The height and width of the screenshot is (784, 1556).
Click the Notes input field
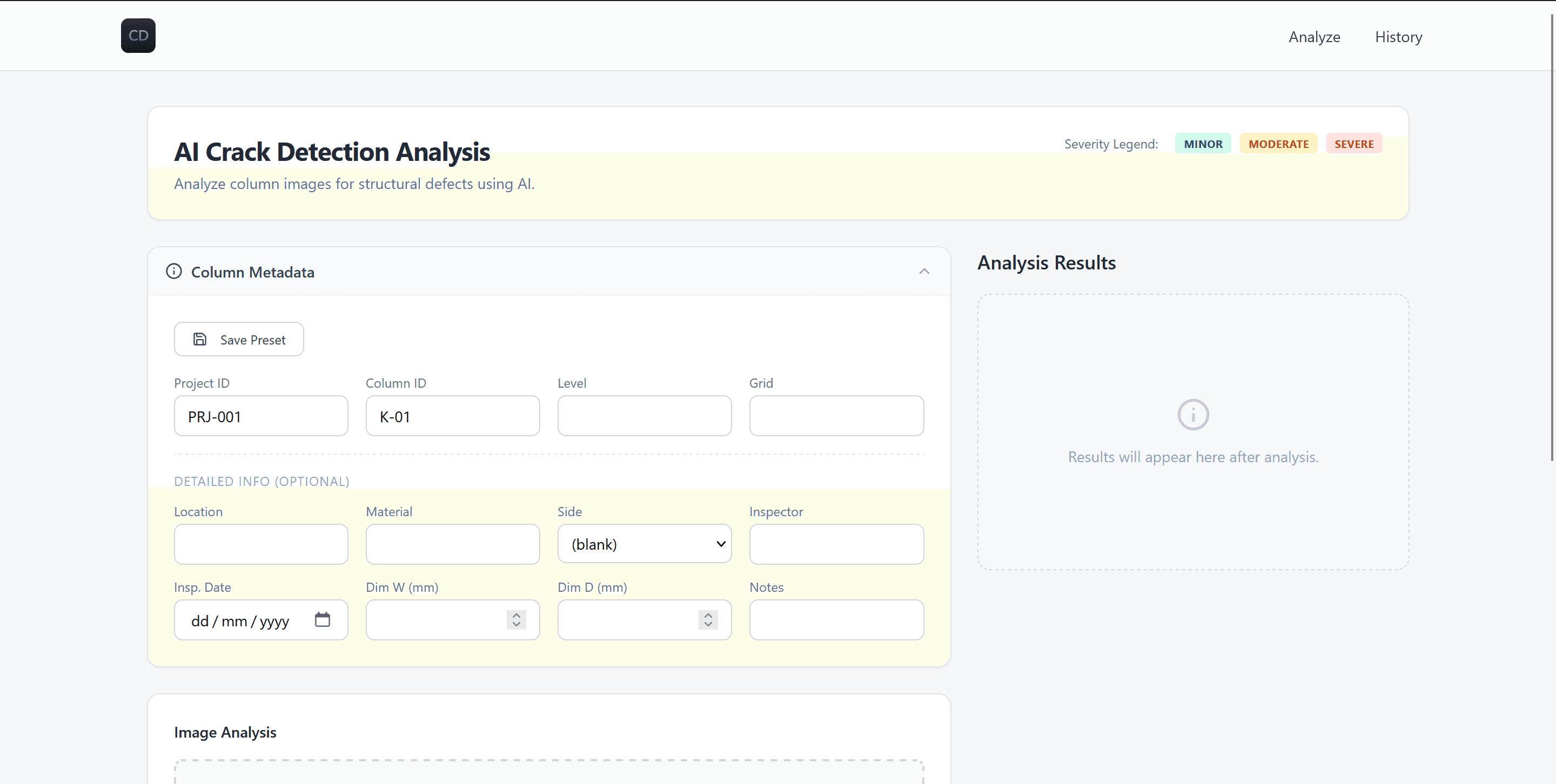pyautogui.click(x=836, y=620)
